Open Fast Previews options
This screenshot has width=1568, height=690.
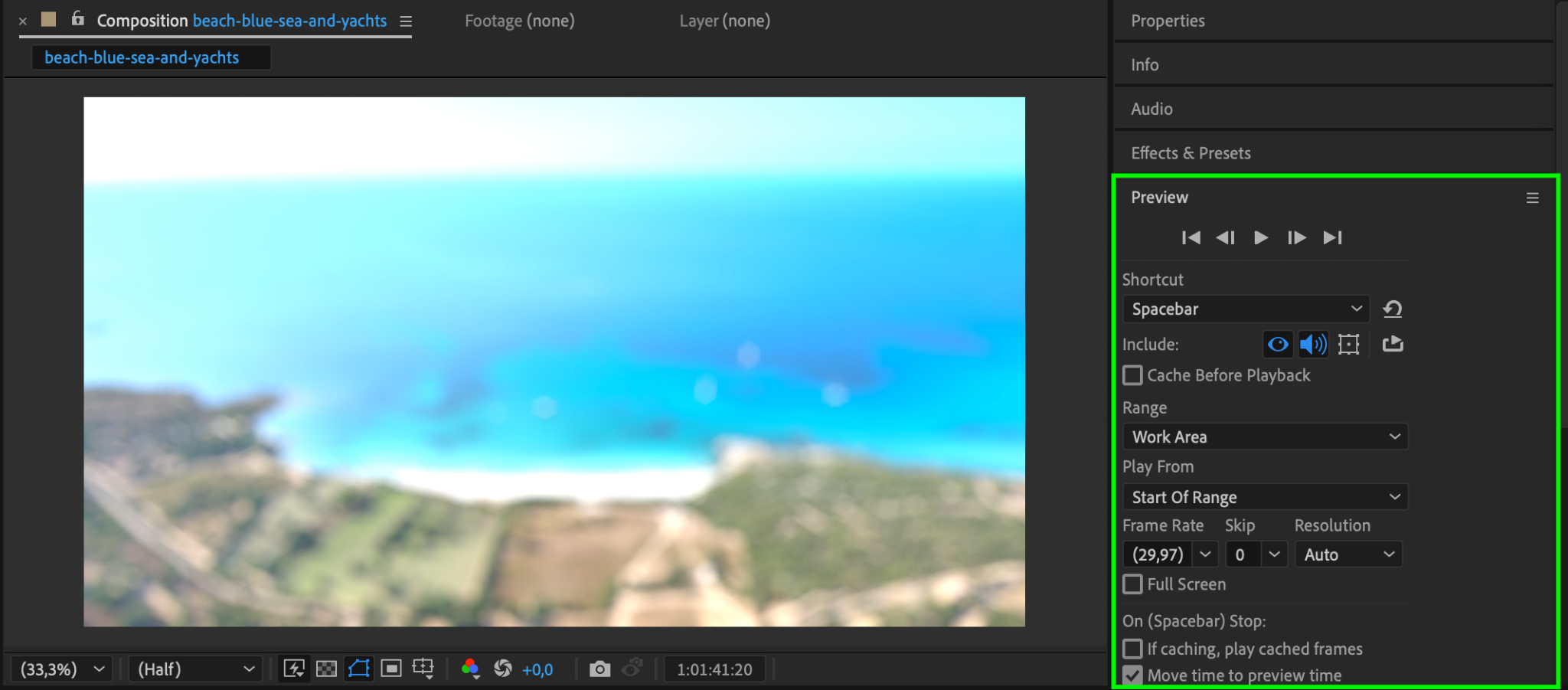pyautogui.click(x=294, y=669)
